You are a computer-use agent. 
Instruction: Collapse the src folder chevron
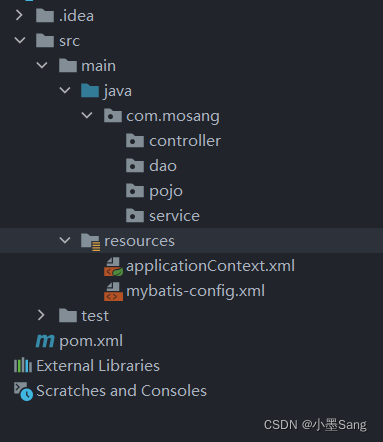click(20, 40)
